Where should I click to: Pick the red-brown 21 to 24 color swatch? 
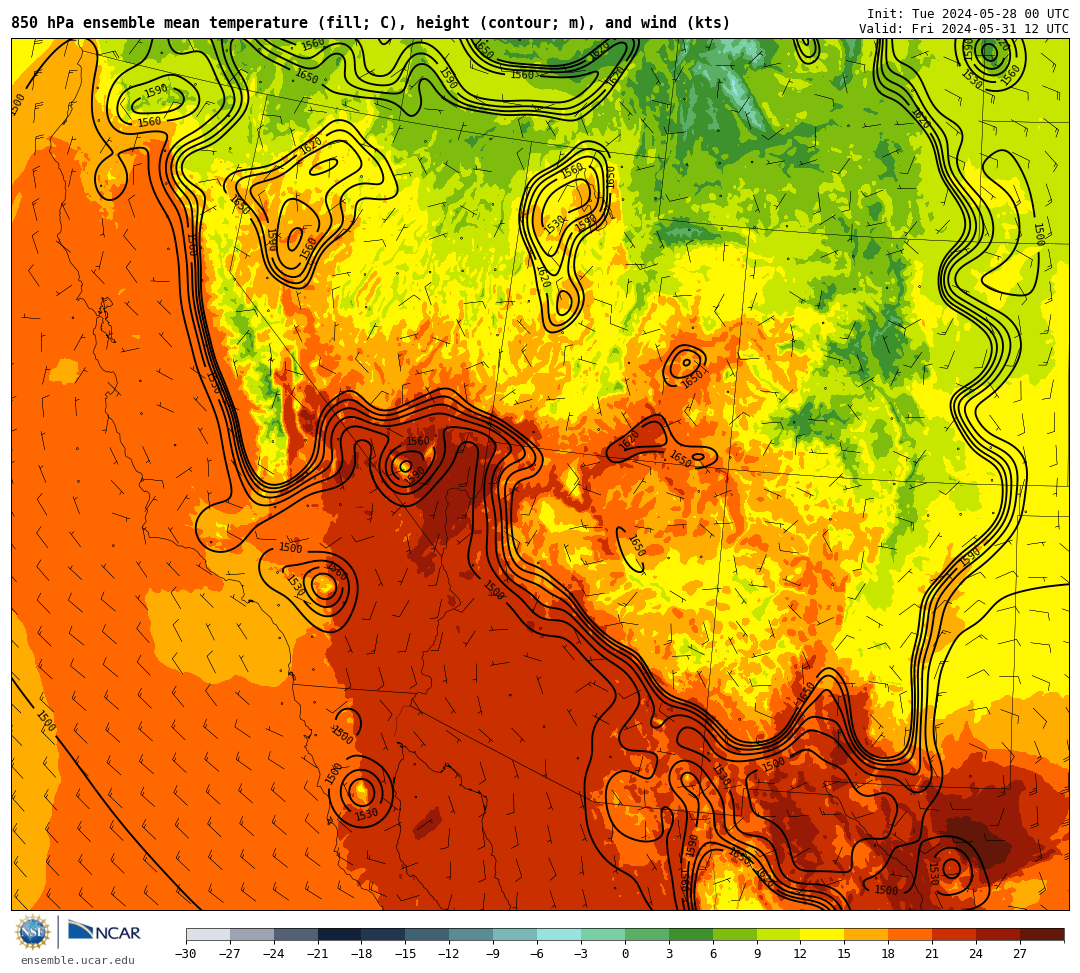954,934
